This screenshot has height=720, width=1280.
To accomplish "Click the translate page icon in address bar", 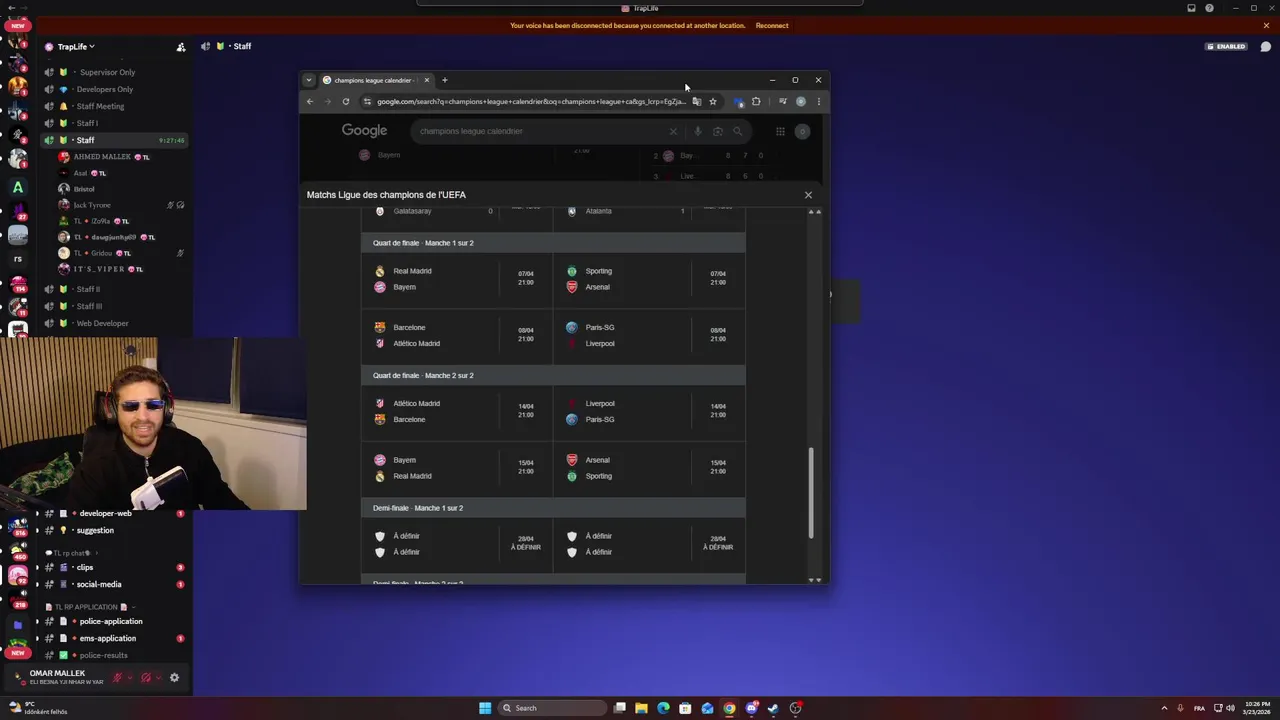I will (697, 101).
